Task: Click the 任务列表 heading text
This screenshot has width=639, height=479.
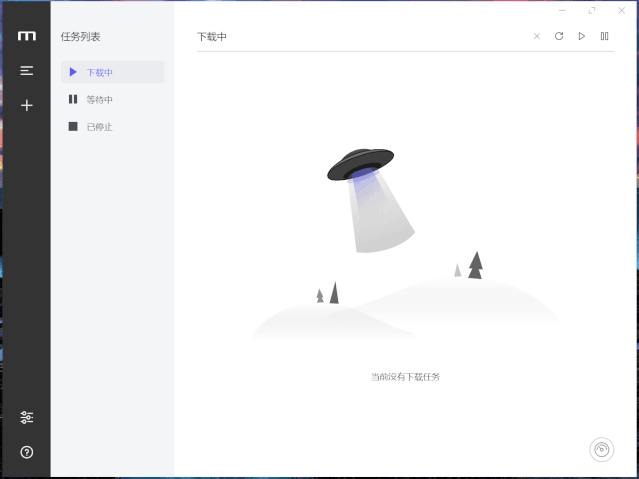Action: click(x=80, y=37)
